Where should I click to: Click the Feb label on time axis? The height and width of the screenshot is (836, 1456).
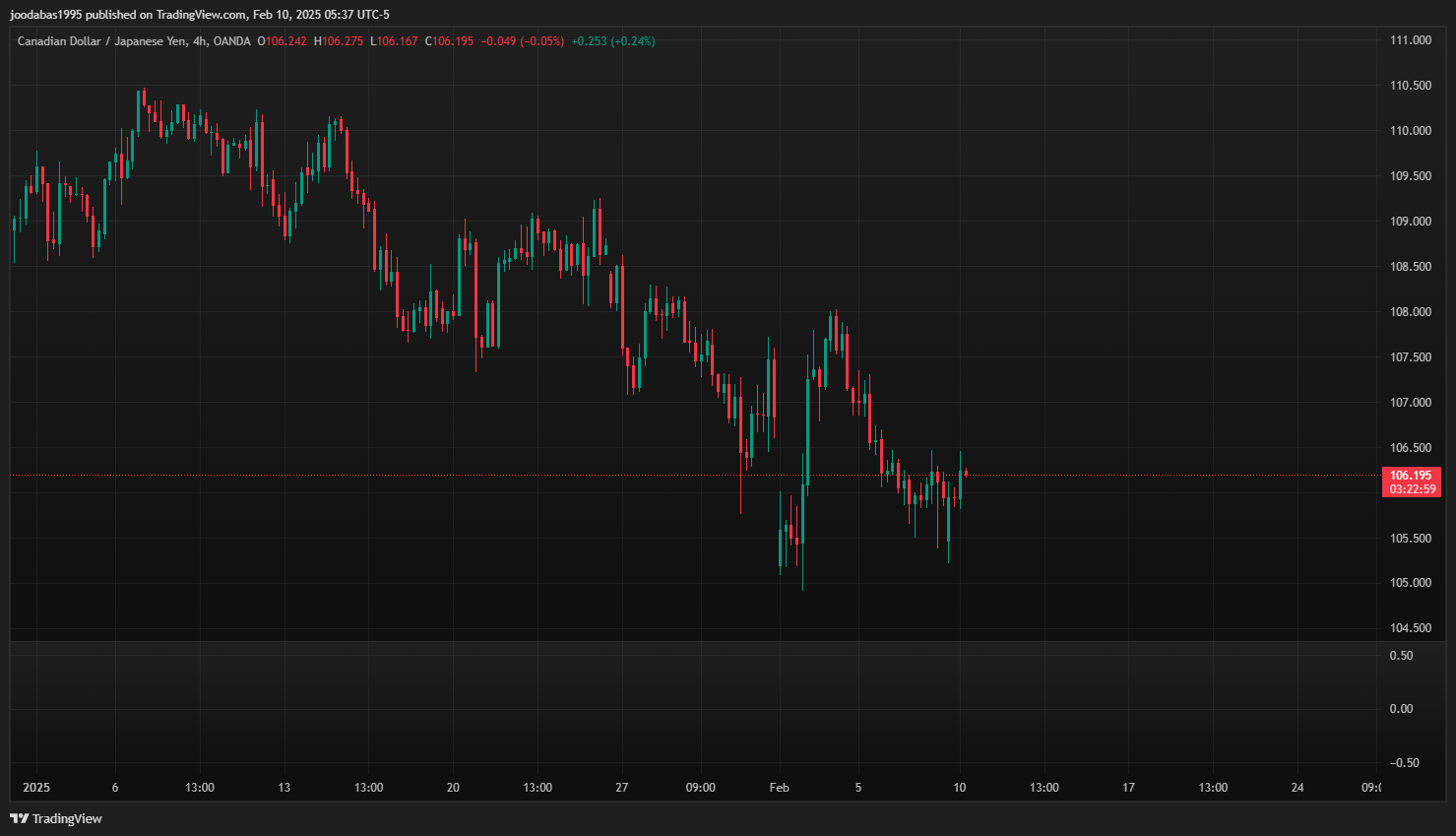click(x=779, y=788)
